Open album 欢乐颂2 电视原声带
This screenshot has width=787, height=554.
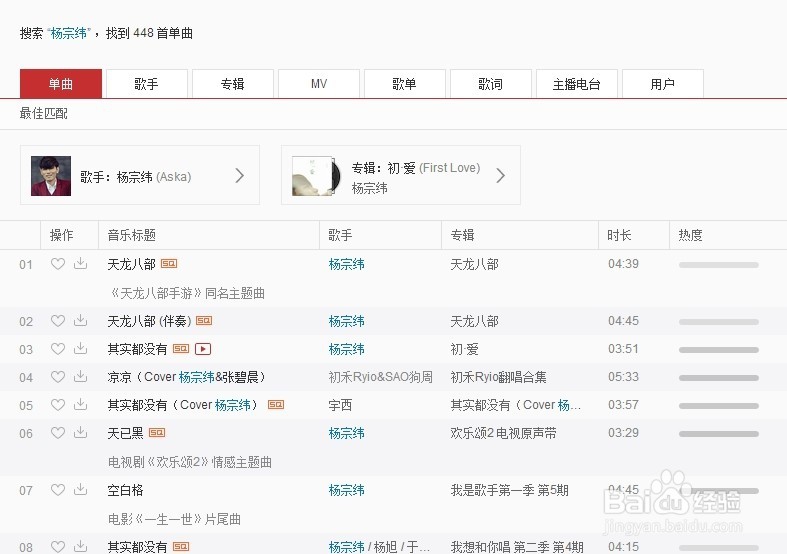tap(503, 433)
